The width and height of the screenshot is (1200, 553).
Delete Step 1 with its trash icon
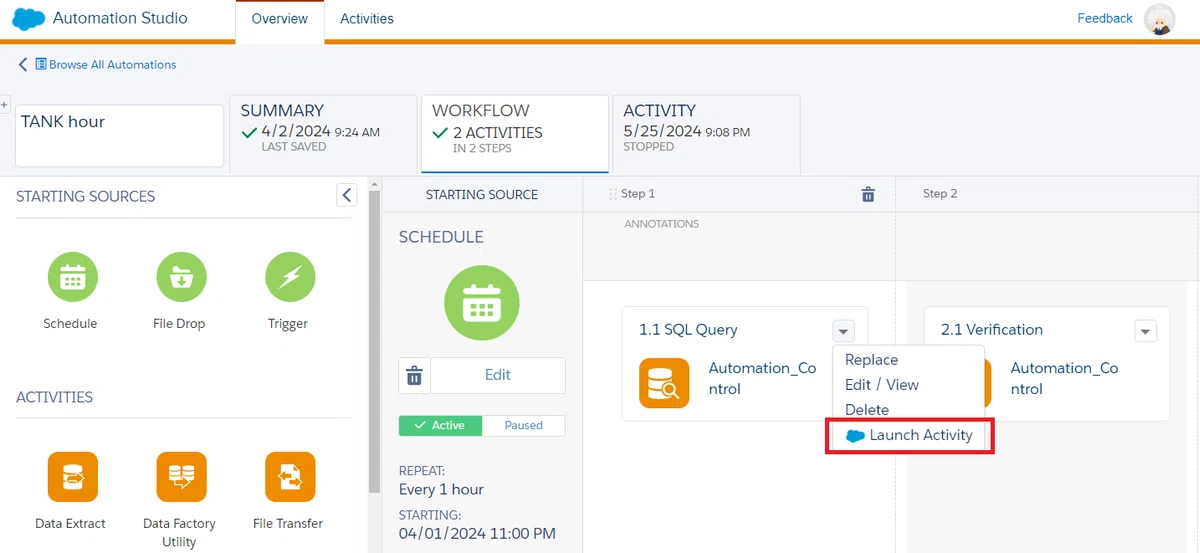[x=868, y=194]
